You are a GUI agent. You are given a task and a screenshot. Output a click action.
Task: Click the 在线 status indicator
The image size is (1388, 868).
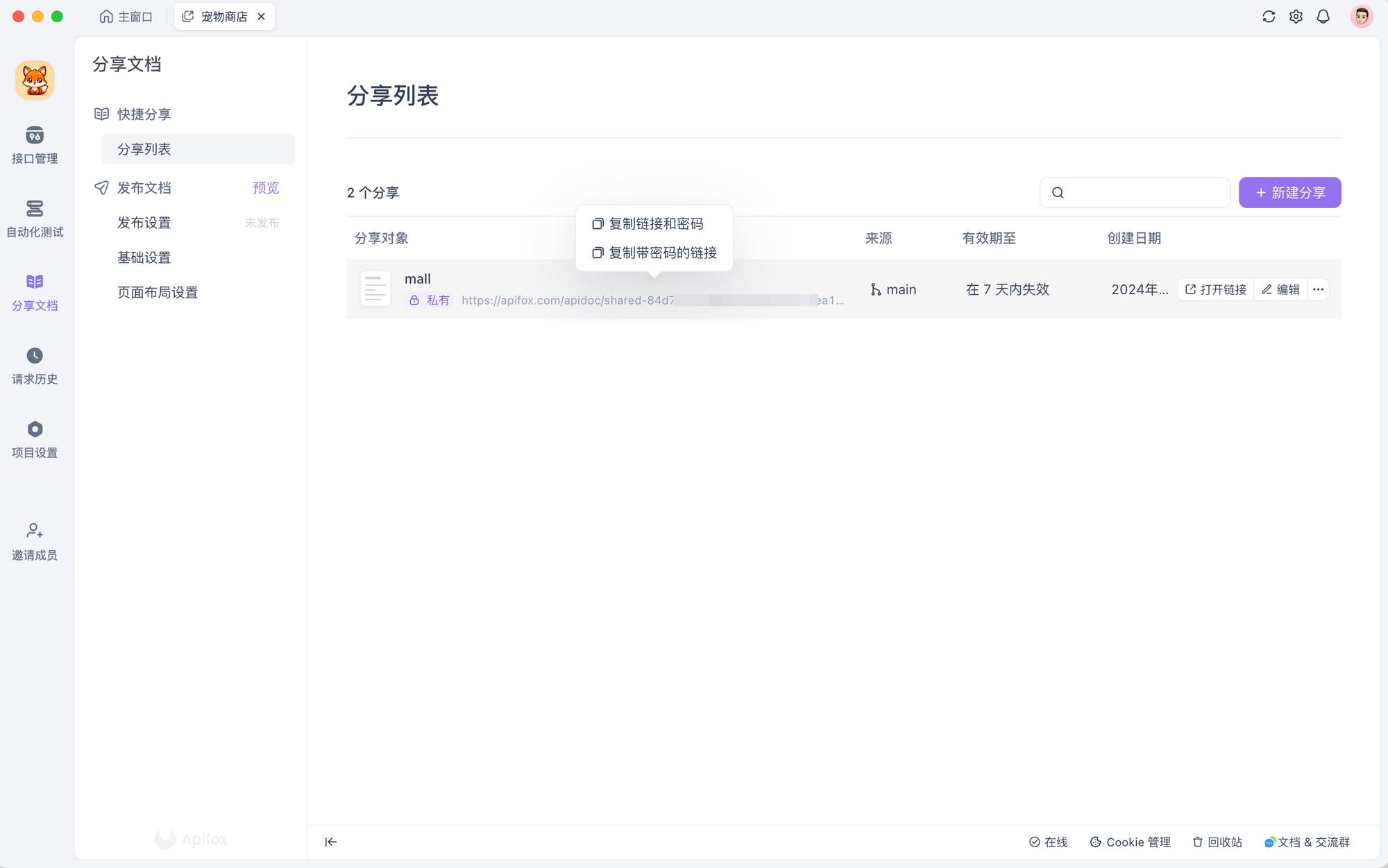click(x=1048, y=842)
